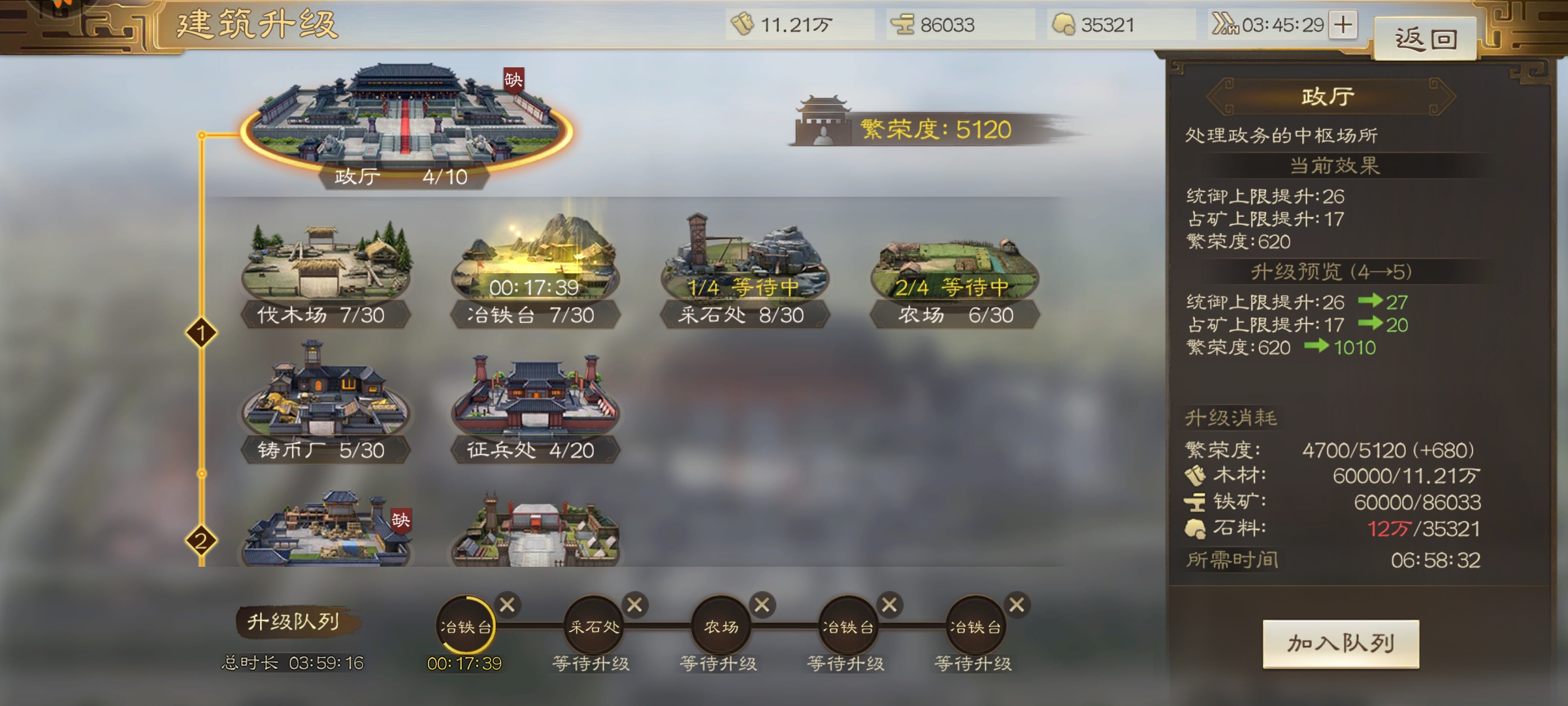Image resolution: width=1568 pixels, height=706 pixels.
Task: Click the 加入队列 add-to-queue button
Action: tap(1341, 644)
